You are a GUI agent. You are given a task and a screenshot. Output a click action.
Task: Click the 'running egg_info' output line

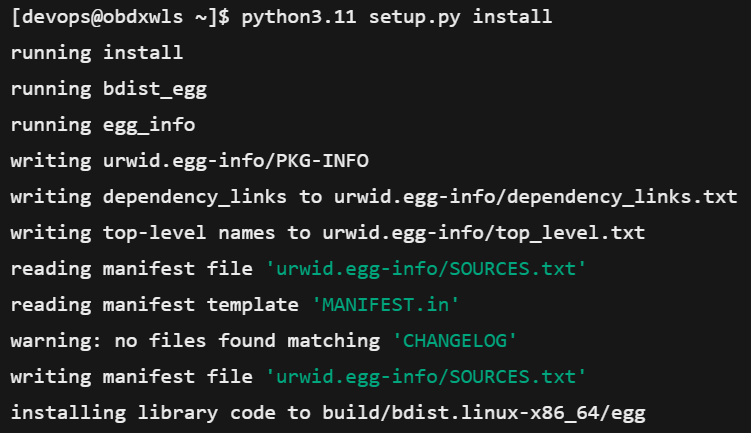103,125
